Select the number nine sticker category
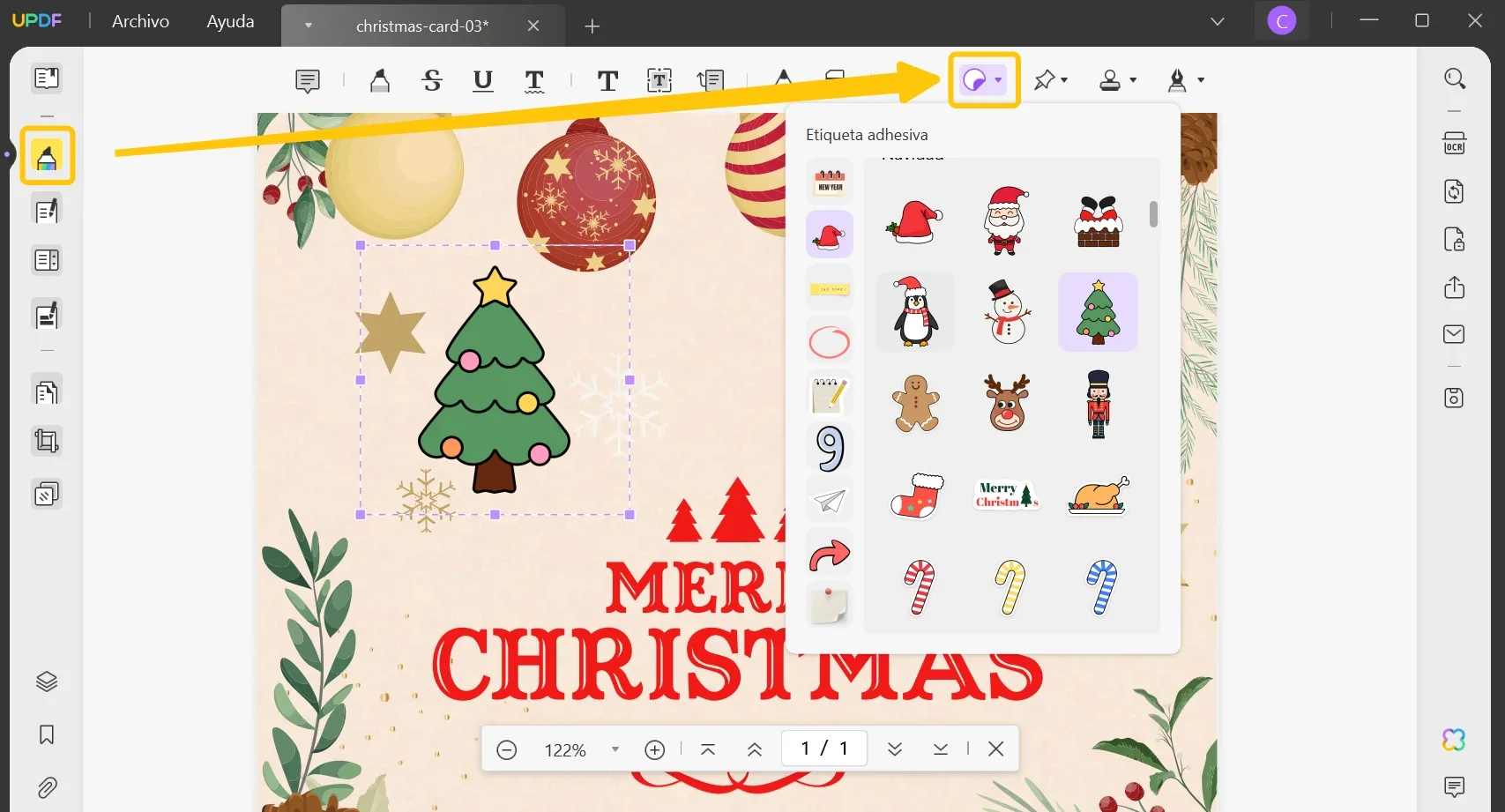 (830, 448)
